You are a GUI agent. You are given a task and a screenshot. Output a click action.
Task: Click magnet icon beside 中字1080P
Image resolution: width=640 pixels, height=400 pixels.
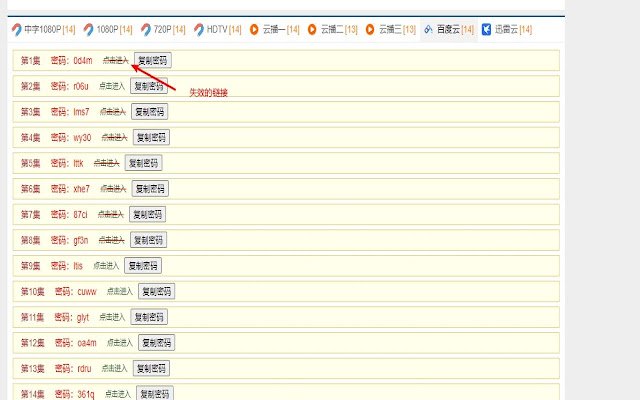17,29
